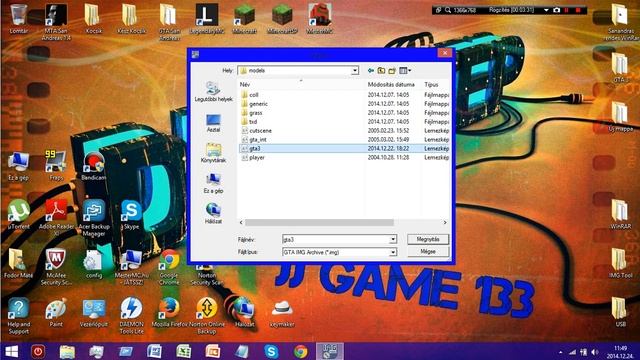The width and height of the screenshot is (640, 360).
Task: Select the Google Chrome desktop shortcut
Action: [169, 266]
